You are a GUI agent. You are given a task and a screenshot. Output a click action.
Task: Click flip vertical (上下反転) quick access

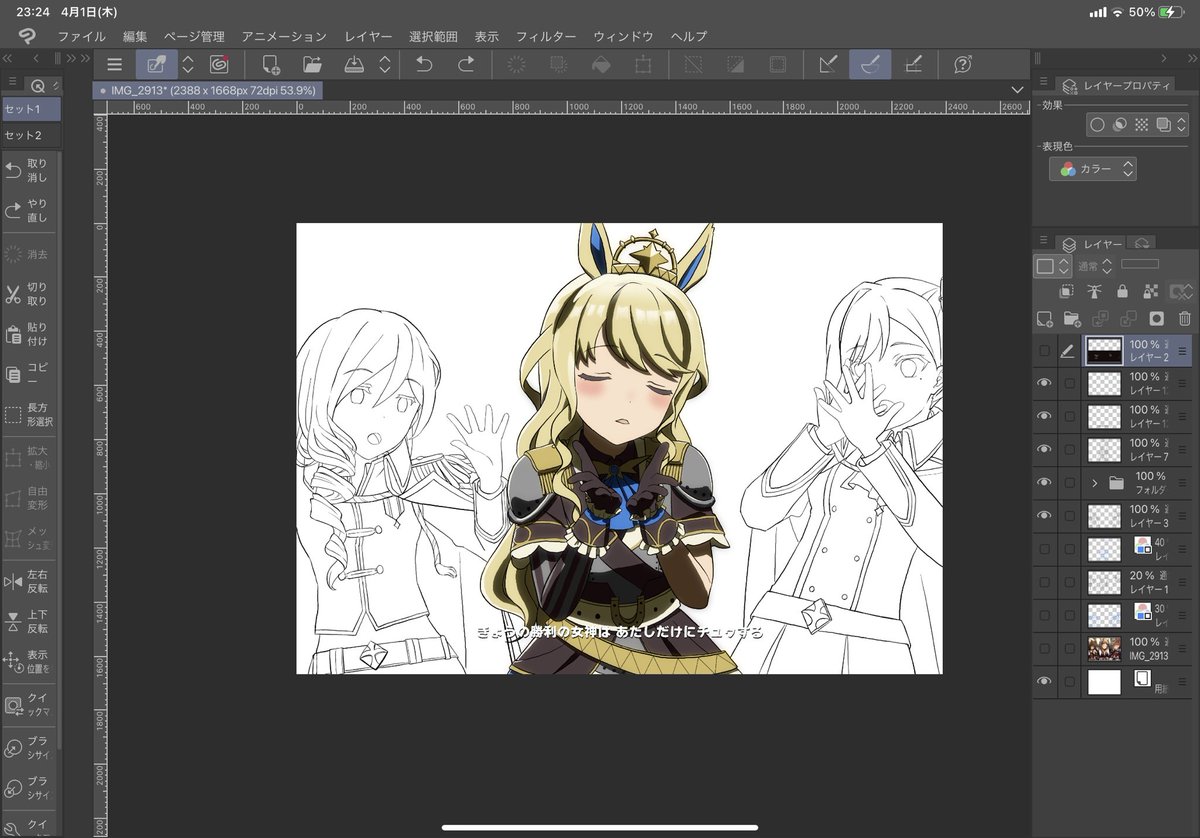[28, 621]
